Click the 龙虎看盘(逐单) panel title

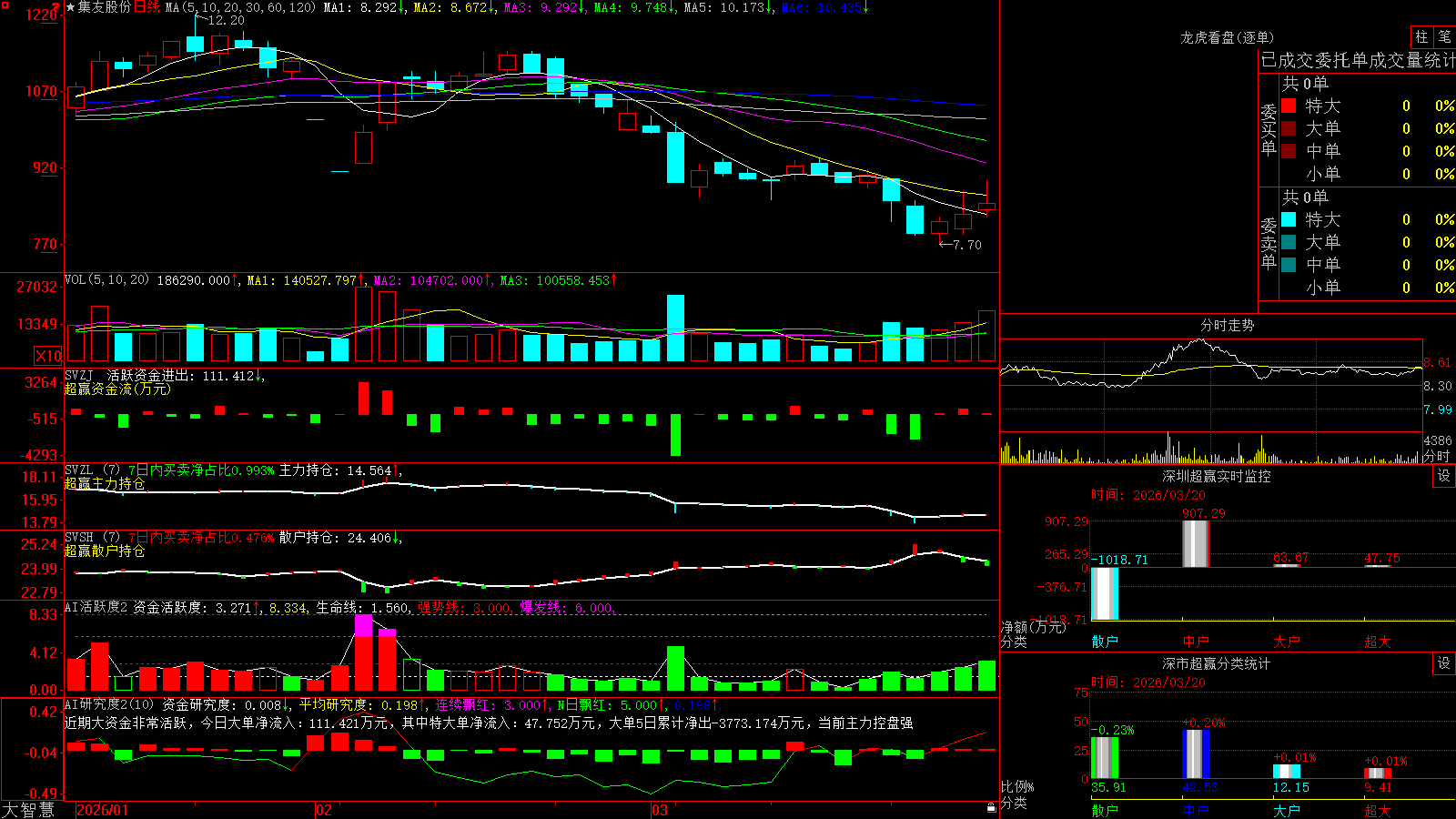[1227, 37]
